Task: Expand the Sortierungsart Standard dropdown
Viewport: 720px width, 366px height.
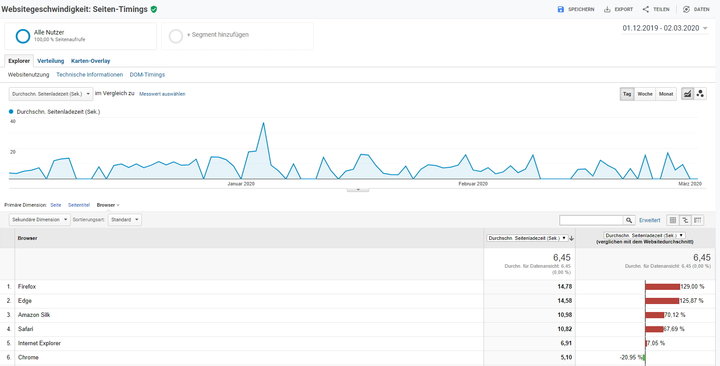Action: 124,220
